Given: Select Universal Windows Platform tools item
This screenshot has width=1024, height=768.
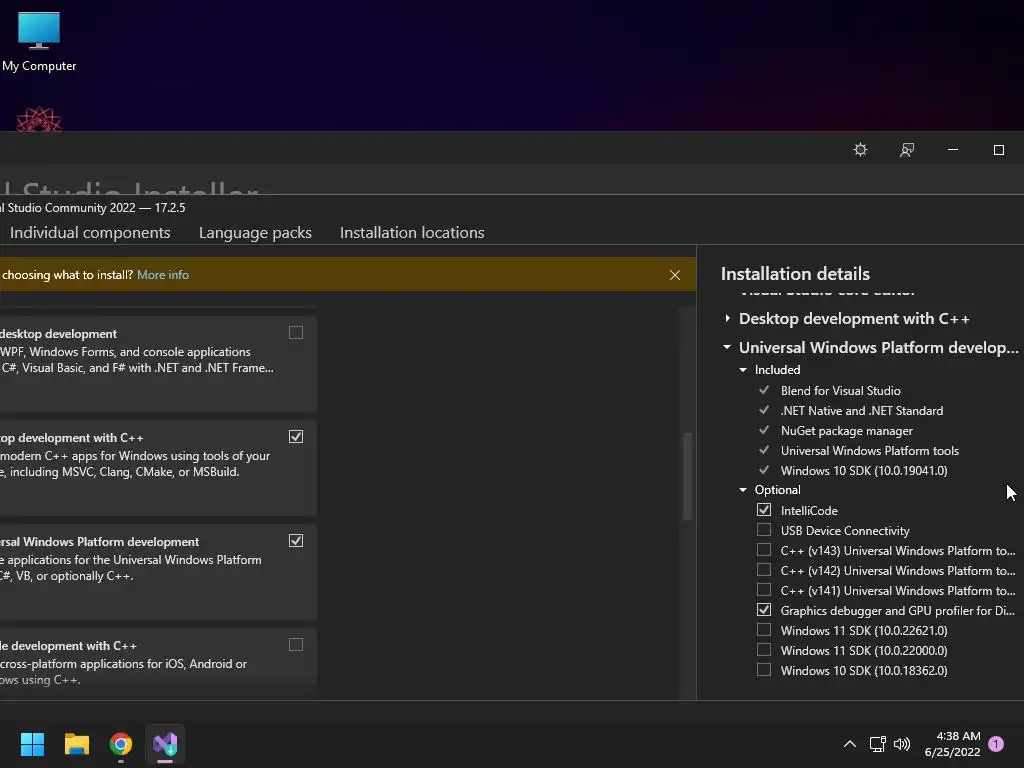Looking at the screenshot, I should [870, 451].
